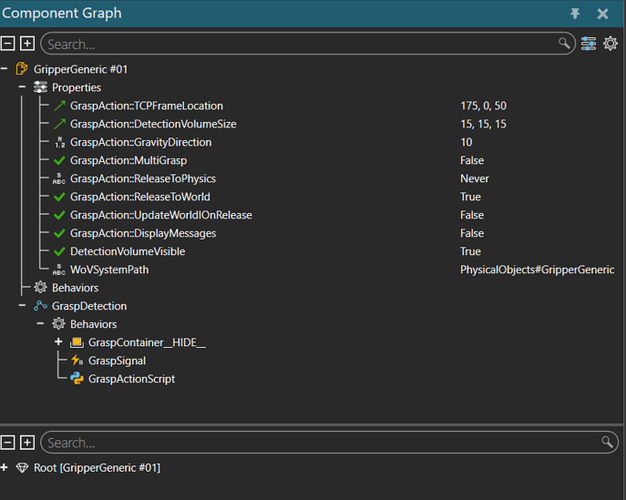
Task: Click the MultiGrasp value False
Action: [x=472, y=161]
